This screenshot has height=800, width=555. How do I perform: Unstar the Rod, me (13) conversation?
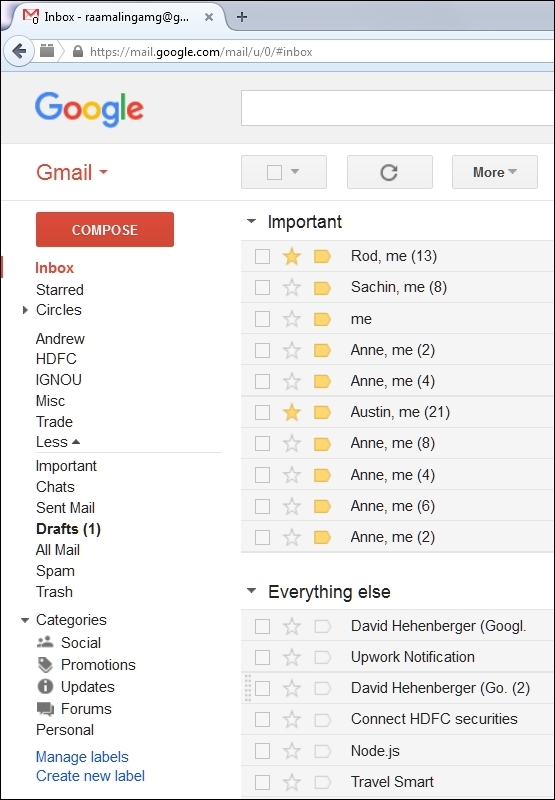coord(291,257)
